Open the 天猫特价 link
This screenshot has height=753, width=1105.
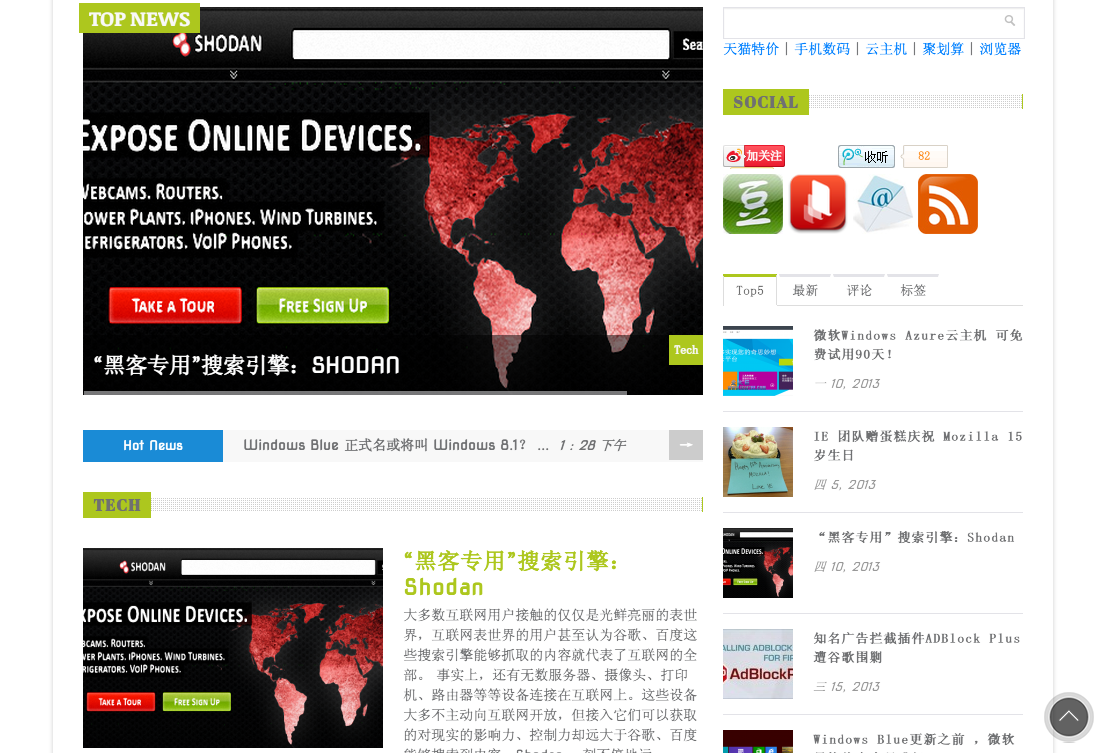[751, 48]
